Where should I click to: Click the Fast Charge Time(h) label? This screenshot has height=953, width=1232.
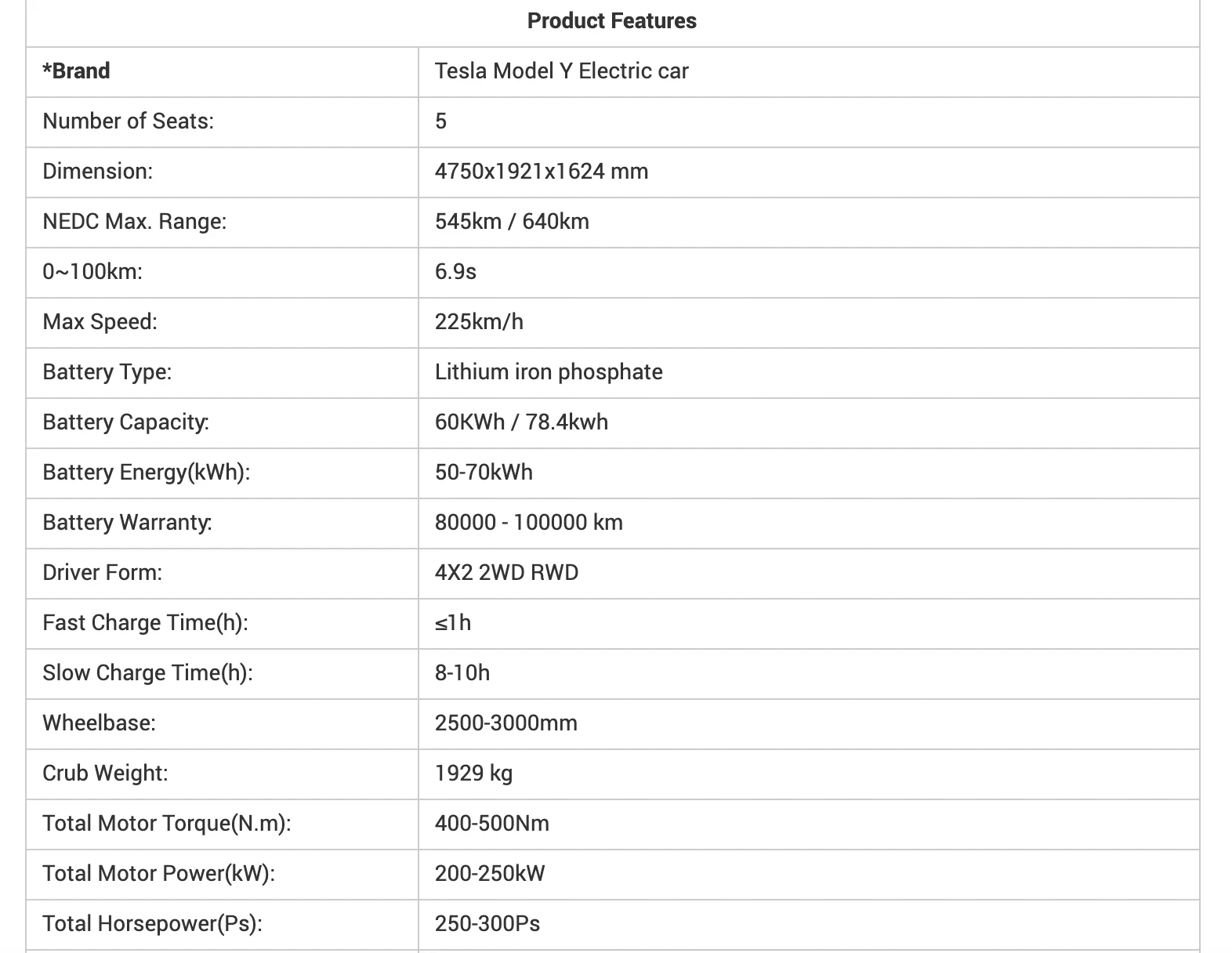tap(145, 623)
